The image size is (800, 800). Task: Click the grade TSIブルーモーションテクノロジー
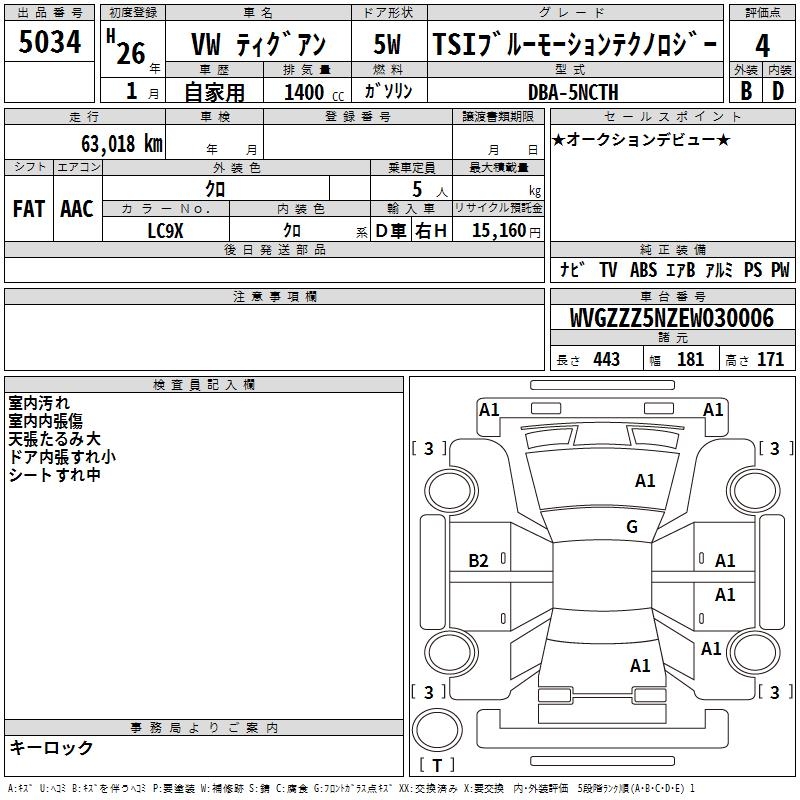[x=575, y=44]
